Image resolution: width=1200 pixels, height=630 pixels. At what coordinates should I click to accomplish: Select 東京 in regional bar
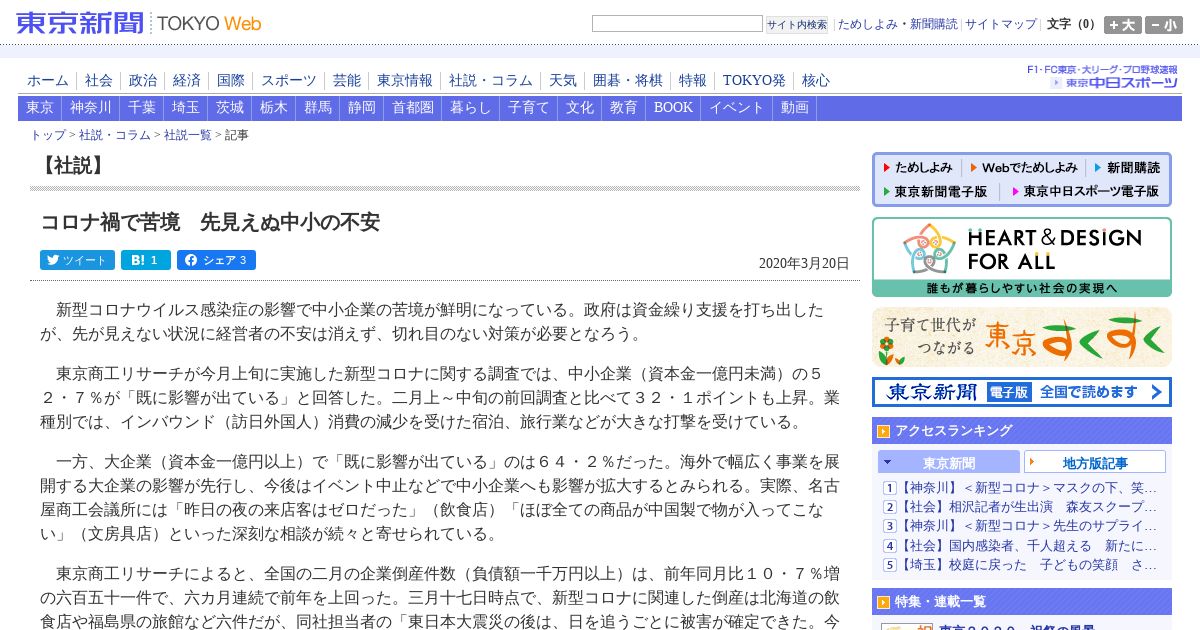[40, 108]
